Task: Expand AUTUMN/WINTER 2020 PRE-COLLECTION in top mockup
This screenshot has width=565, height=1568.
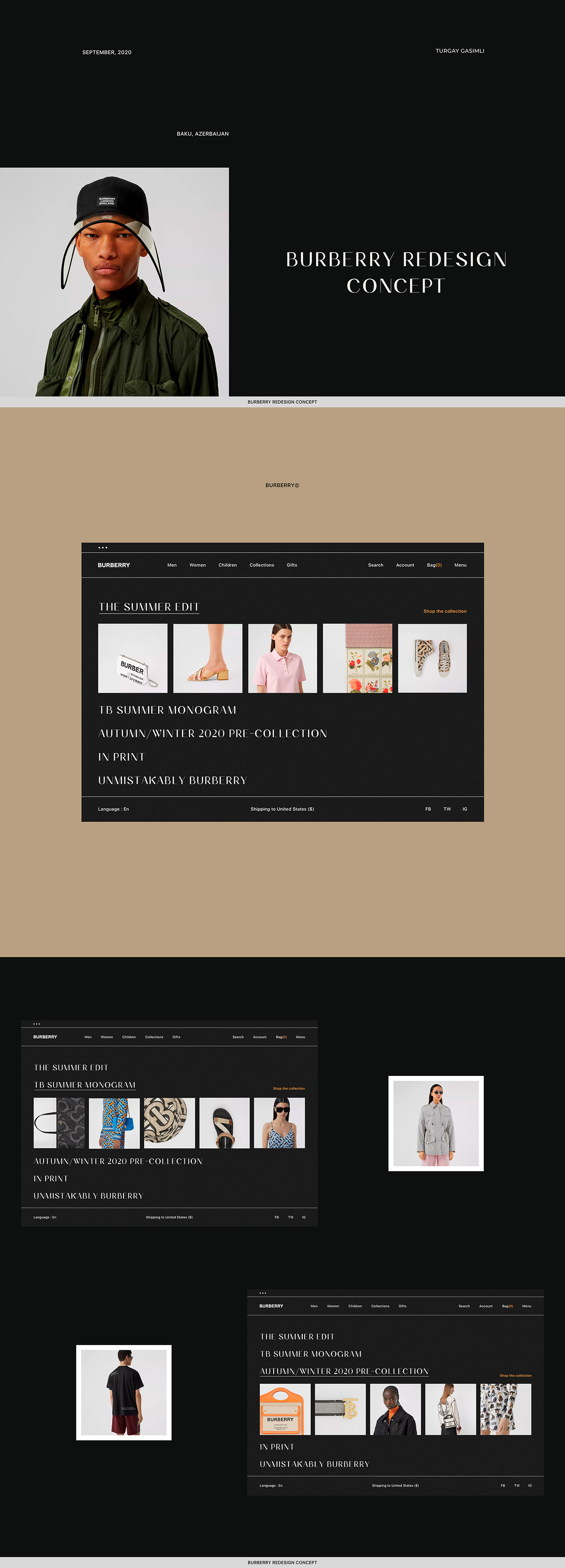Action: [213, 733]
